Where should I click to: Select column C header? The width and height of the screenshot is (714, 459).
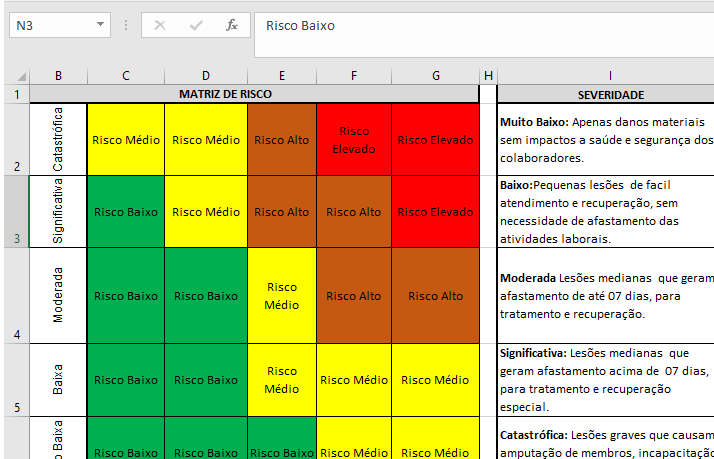pyautogui.click(x=125, y=76)
